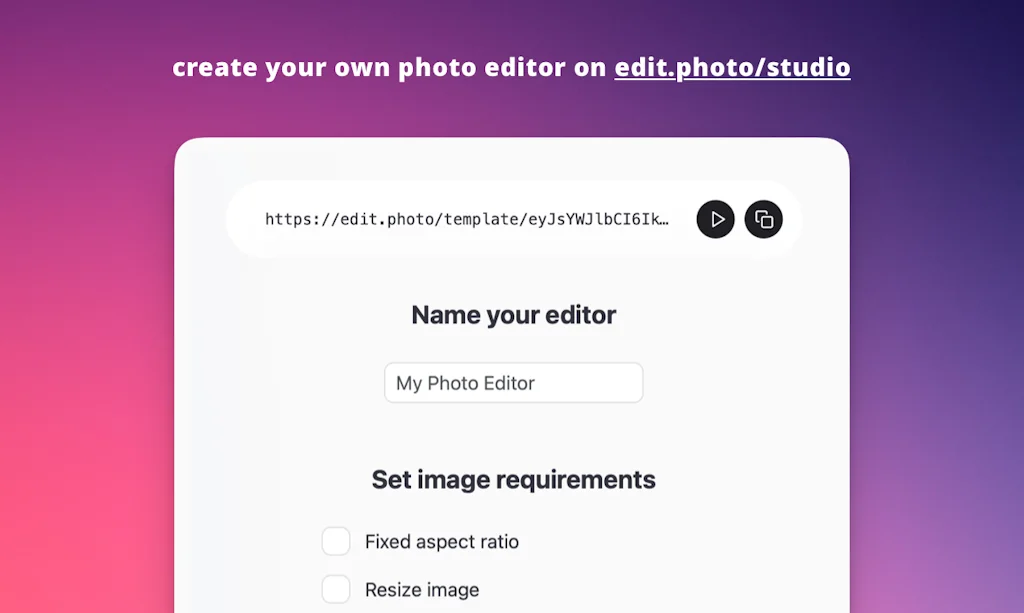The image size is (1024, 613).
Task: Select the triangle play icon beside the URL
Action: tap(714, 219)
